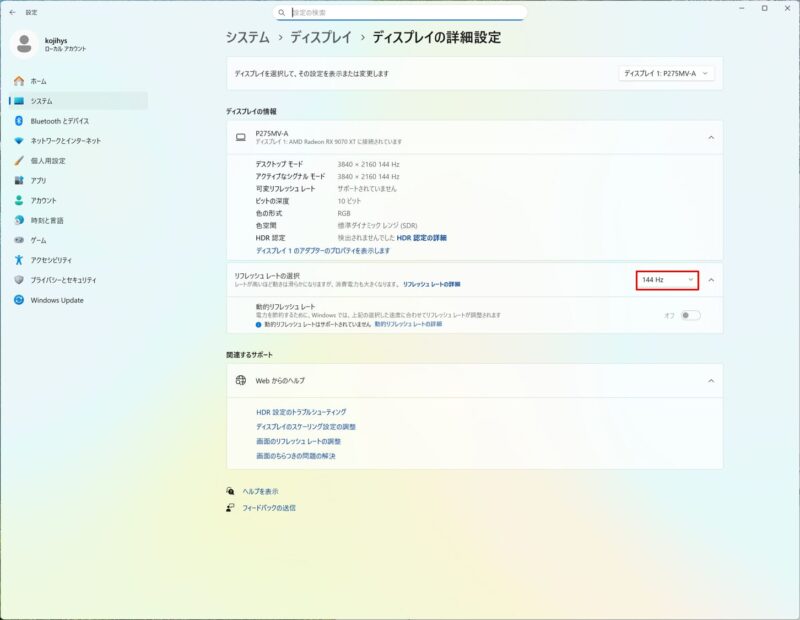Click the 色の形式 value RGB
Image resolution: width=800 pixels, height=620 pixels.
tap(344, 213)
